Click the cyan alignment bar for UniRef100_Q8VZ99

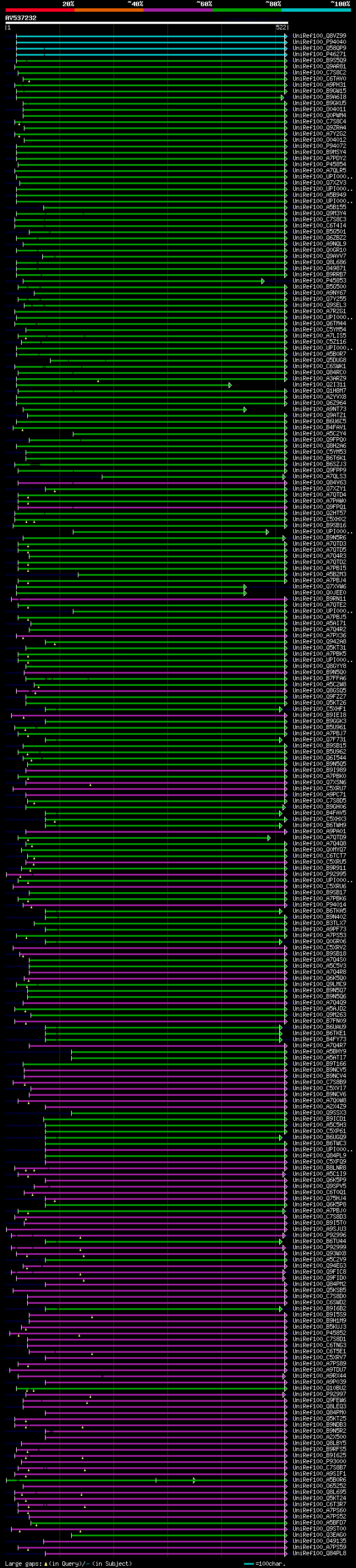coord(151,36)
